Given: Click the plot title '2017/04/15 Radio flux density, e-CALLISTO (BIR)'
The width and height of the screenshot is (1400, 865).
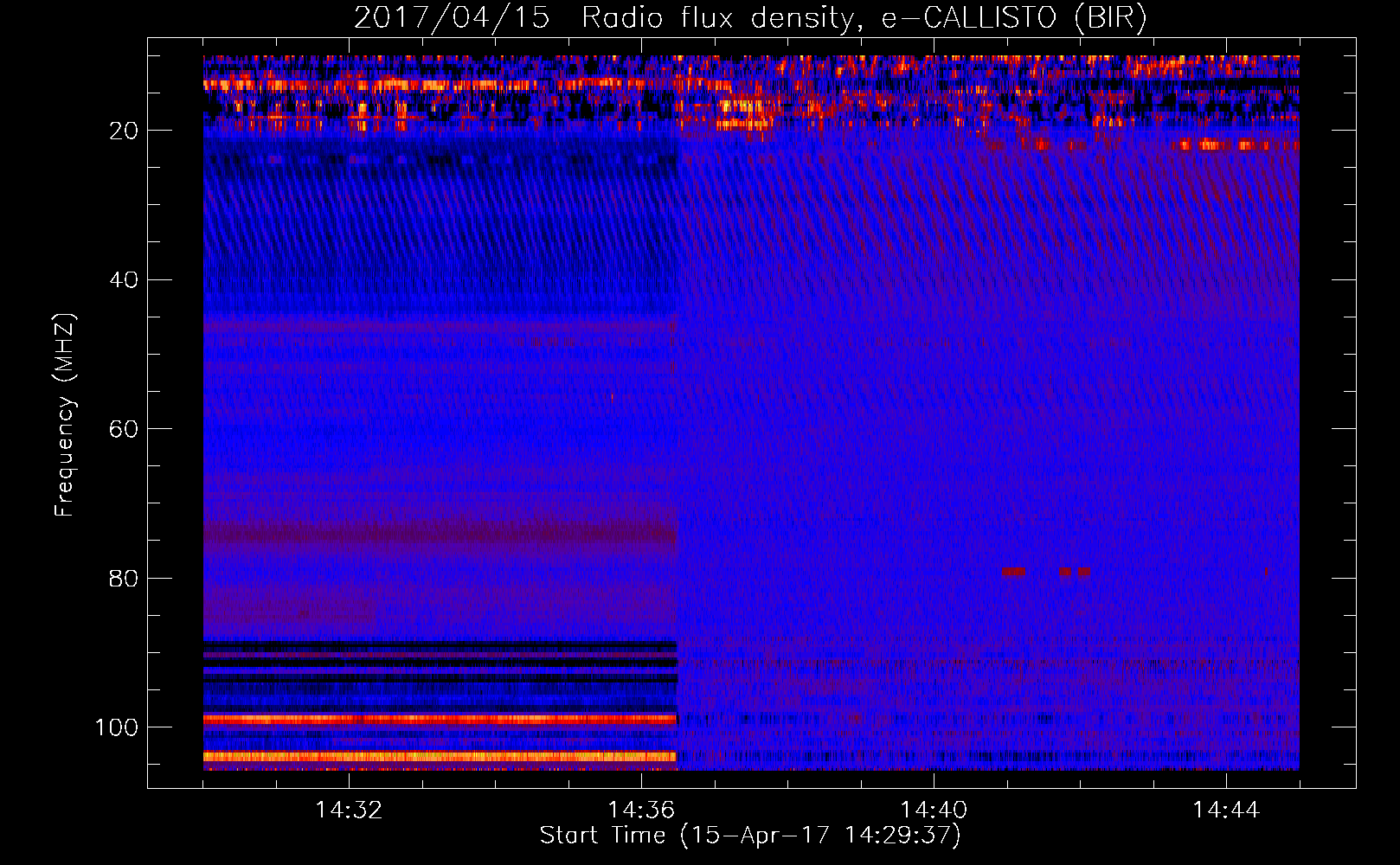Looking at the screenshot, I should (750, 18).
